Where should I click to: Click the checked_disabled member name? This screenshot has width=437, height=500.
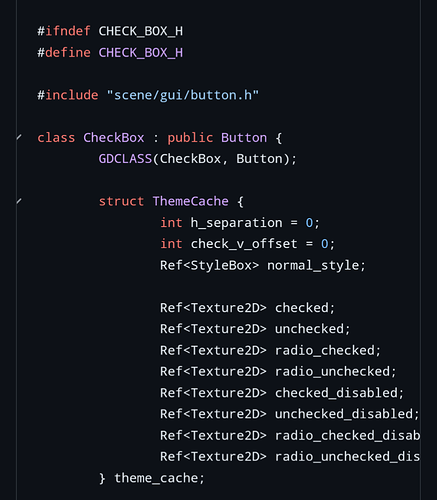click(336, 393)
